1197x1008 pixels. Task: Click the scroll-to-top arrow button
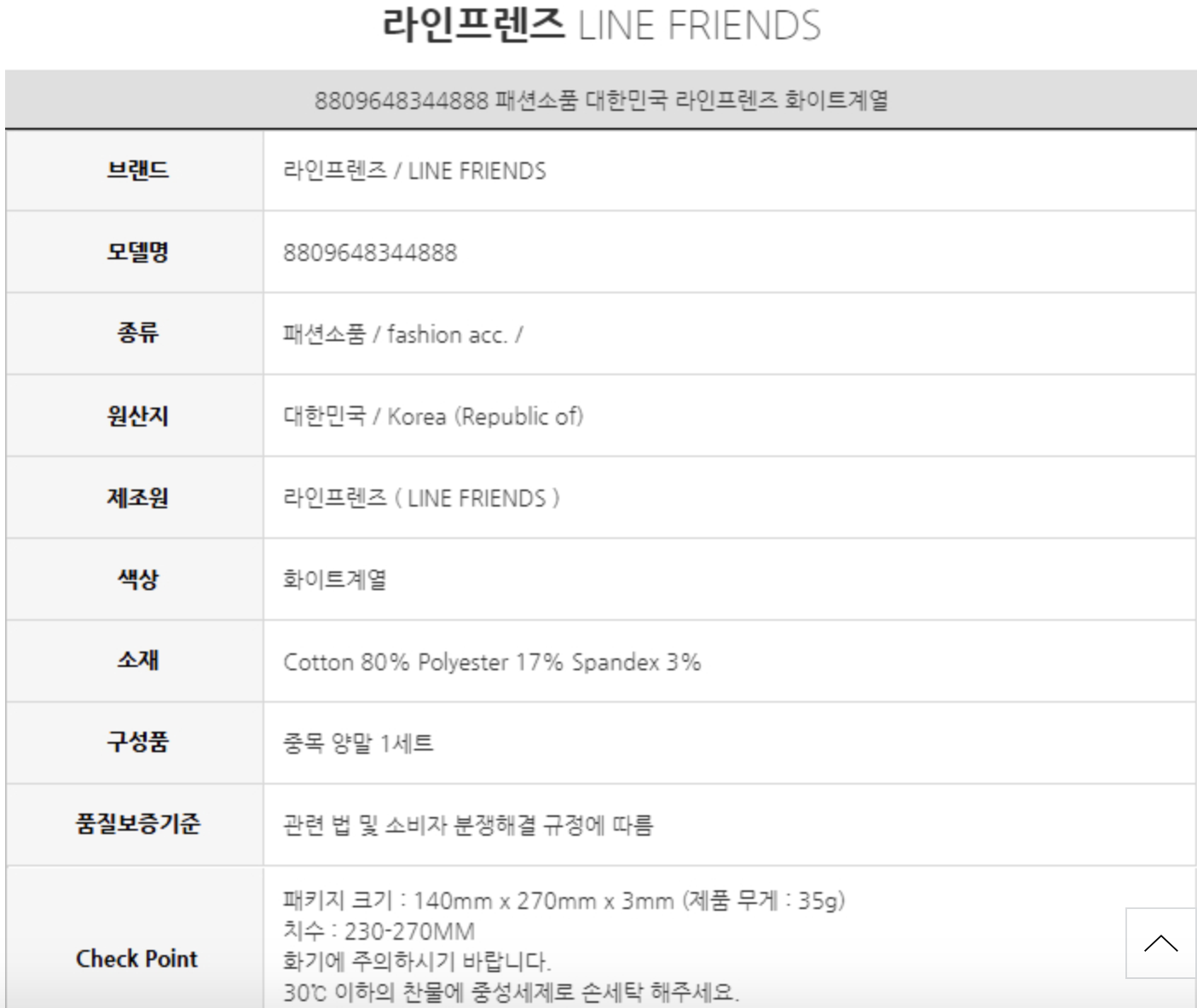point(1160,943)
